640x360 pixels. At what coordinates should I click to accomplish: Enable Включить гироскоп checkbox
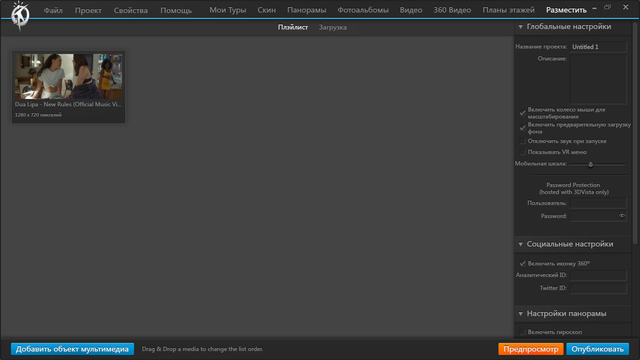522,332
